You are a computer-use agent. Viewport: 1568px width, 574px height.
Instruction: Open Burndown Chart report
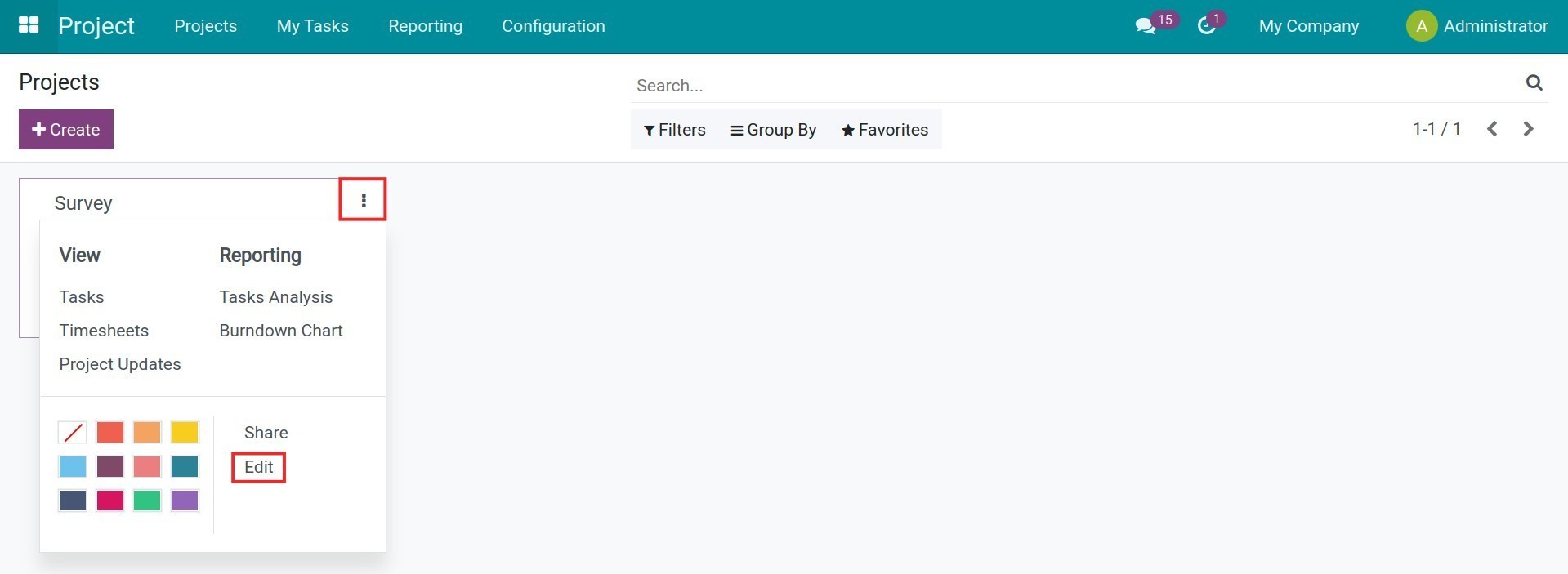[280, 331]
